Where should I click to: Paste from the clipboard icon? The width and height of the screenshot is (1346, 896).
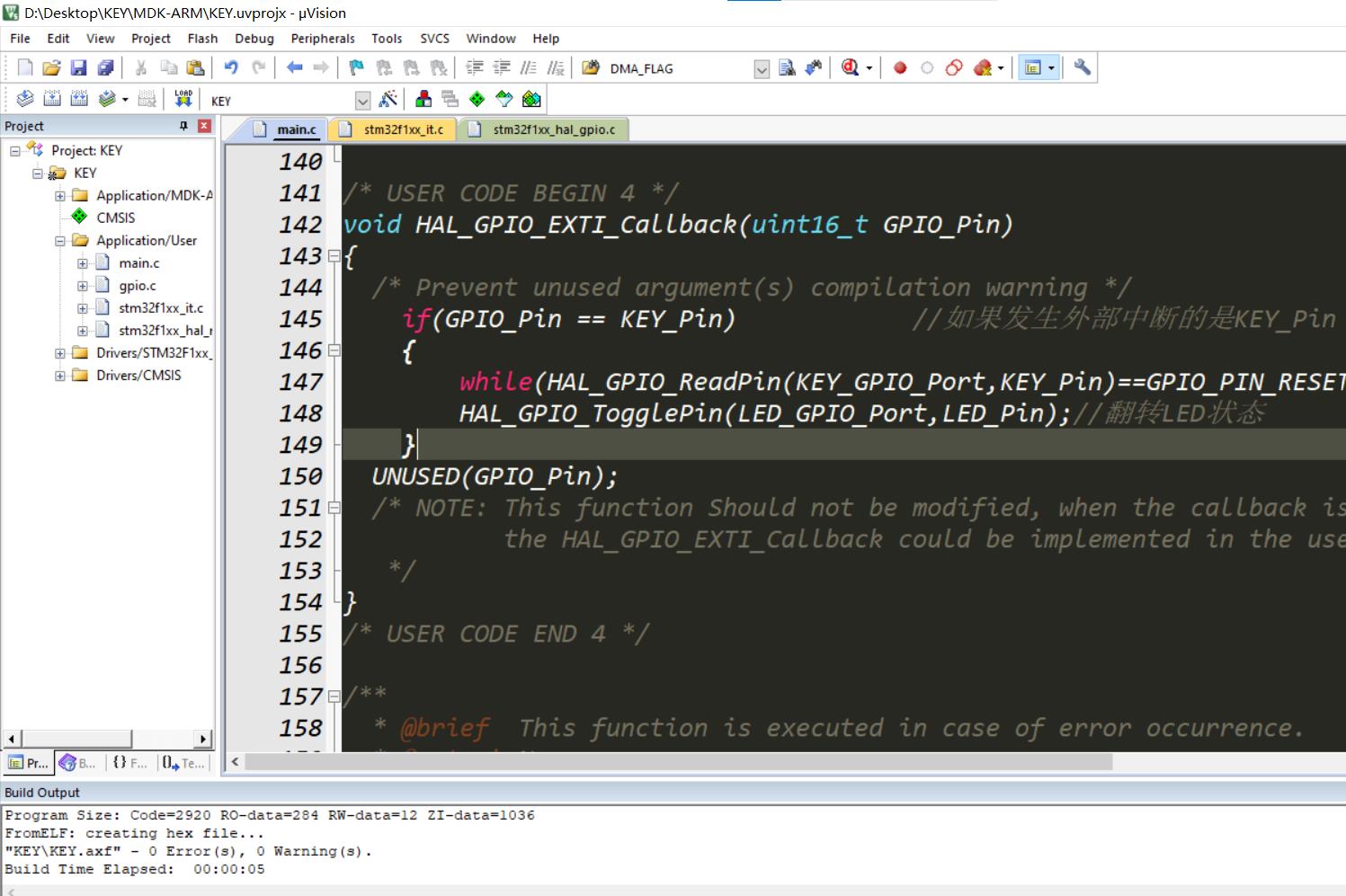195,68
